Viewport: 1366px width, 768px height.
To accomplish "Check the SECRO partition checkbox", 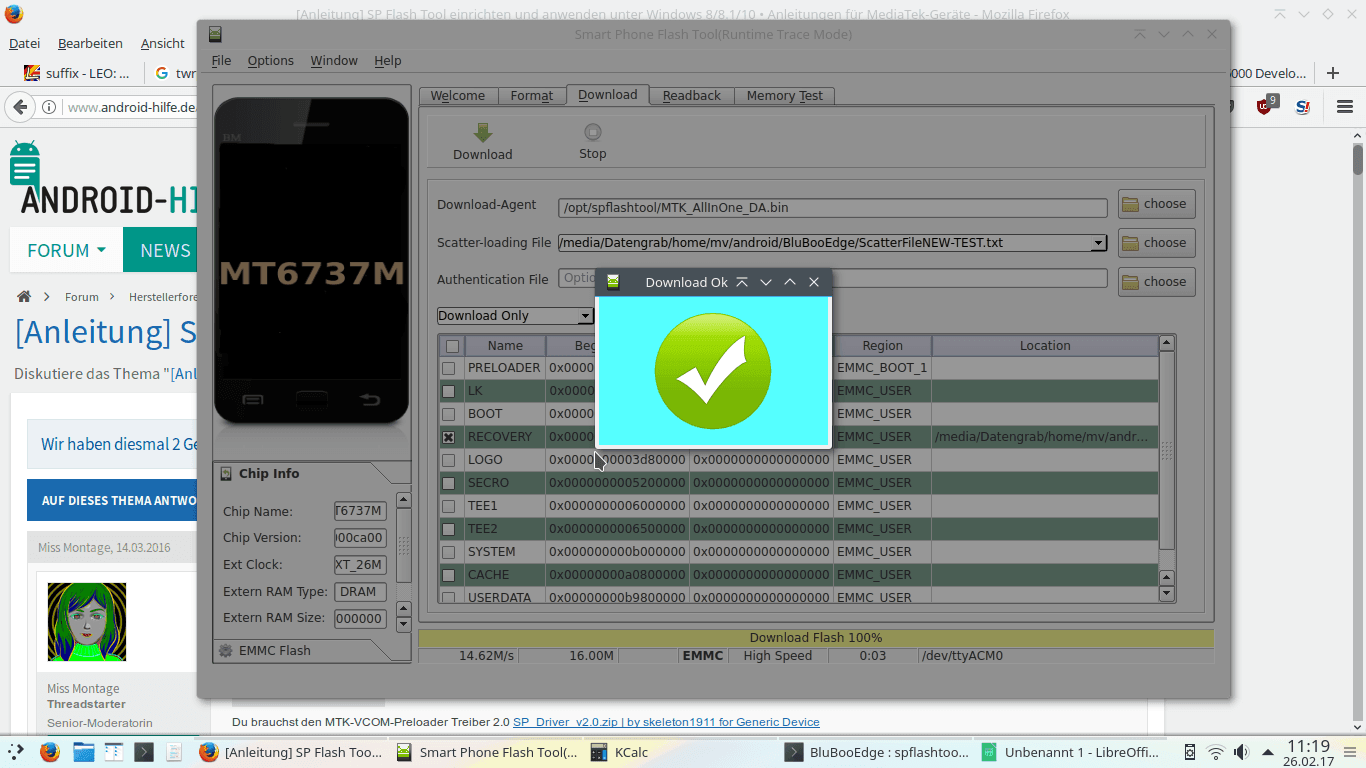I will [x=449, y=483].
